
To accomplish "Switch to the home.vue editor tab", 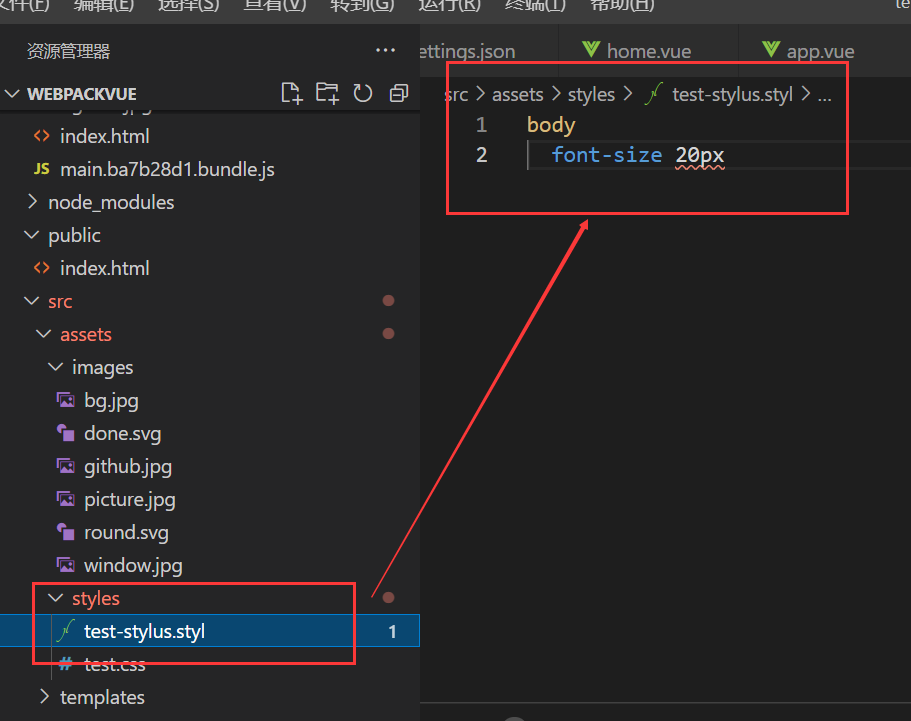I will click(648, 51).
